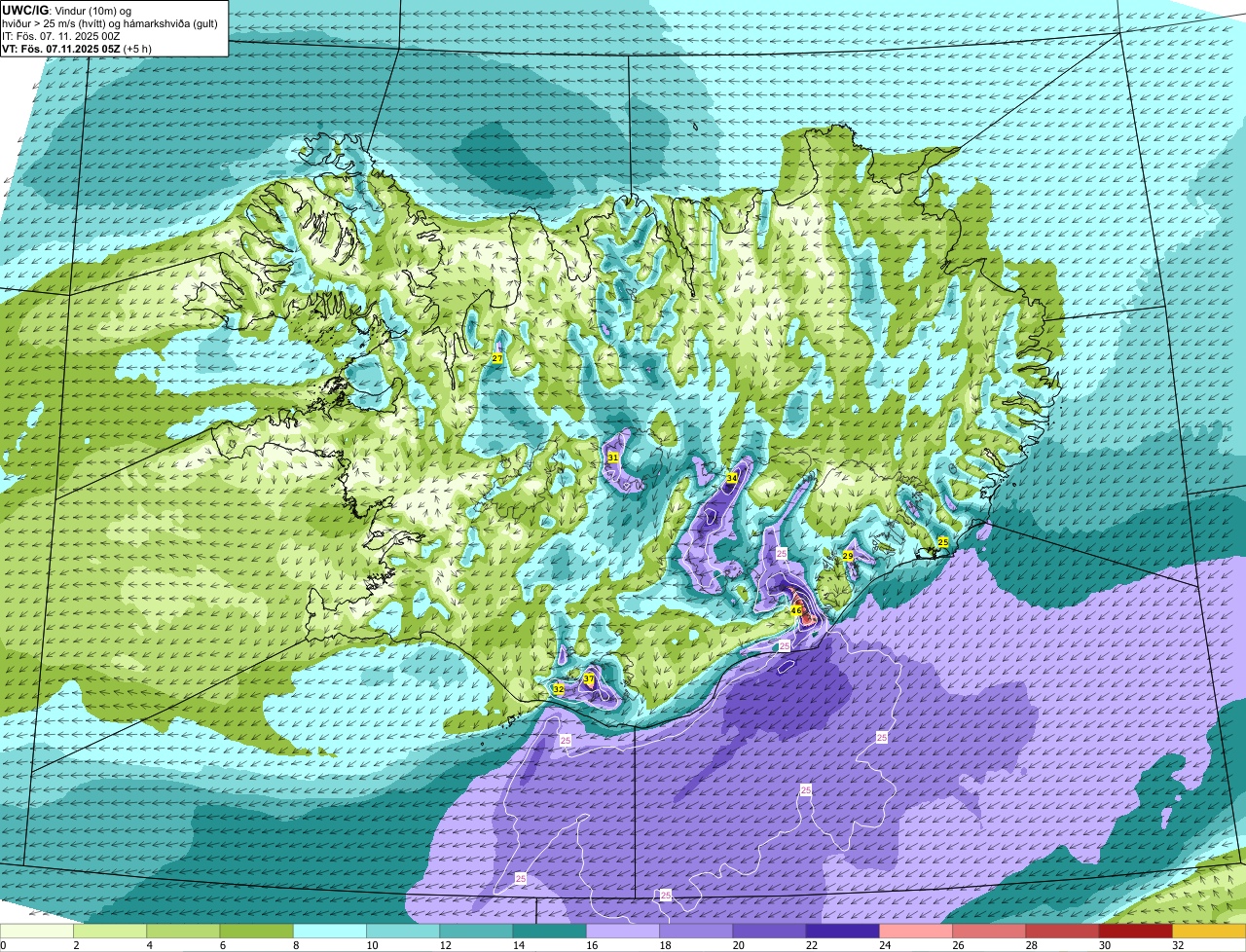
Task: Pick the legend swatch between 10 and 12
Action: pyautogui.click(x=403, y=932)
